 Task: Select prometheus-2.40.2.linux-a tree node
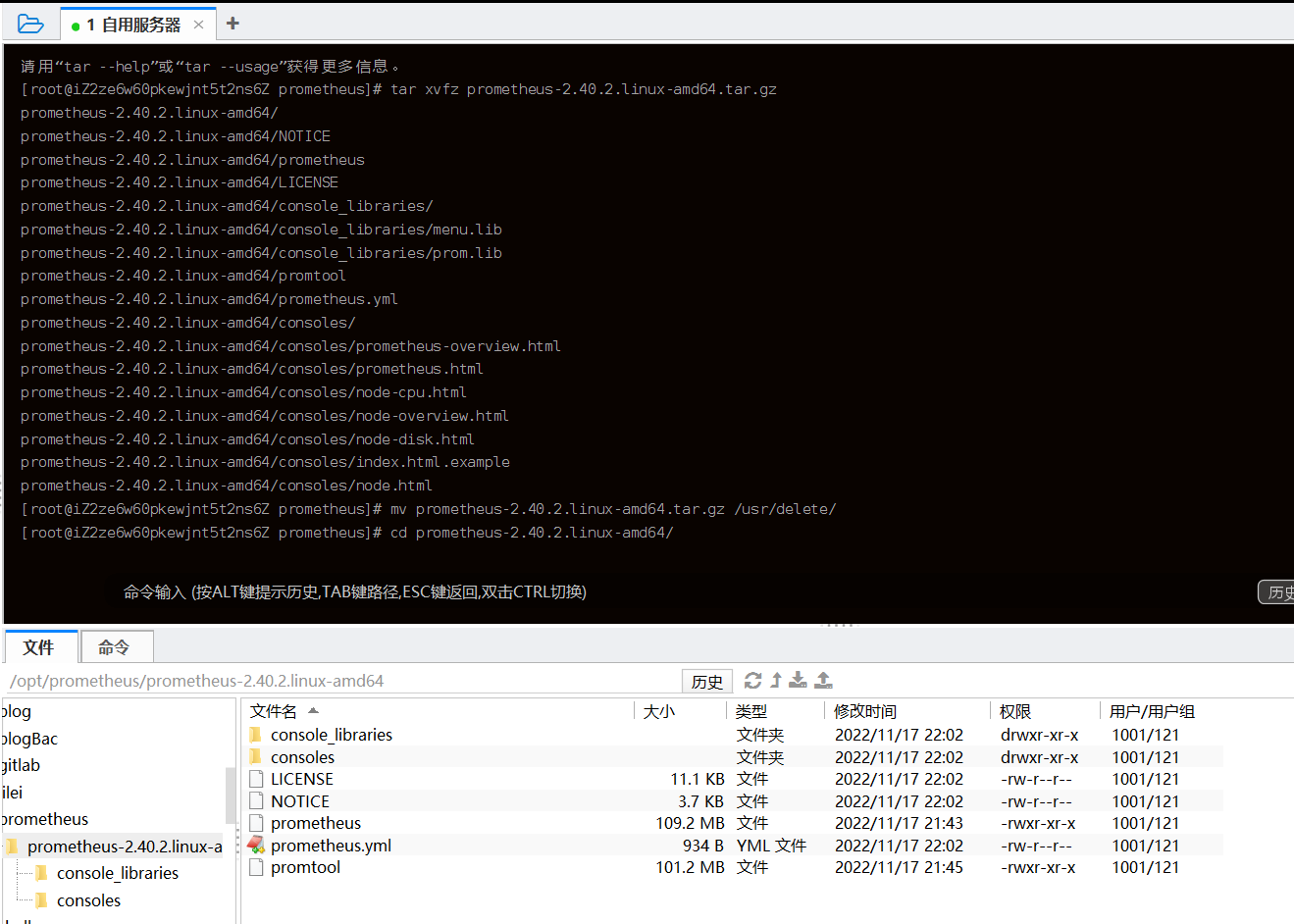point(125,847)
